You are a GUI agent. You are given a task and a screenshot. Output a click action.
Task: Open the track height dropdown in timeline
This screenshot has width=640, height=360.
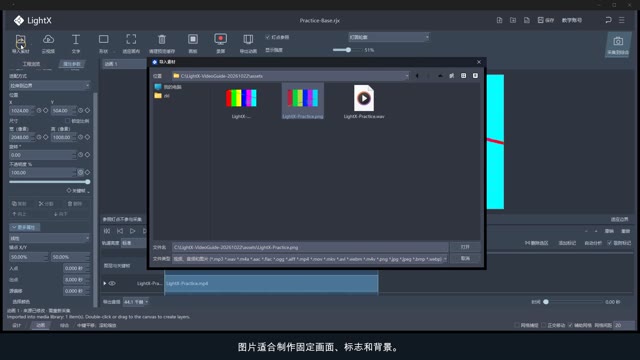(x=134, y=243)
